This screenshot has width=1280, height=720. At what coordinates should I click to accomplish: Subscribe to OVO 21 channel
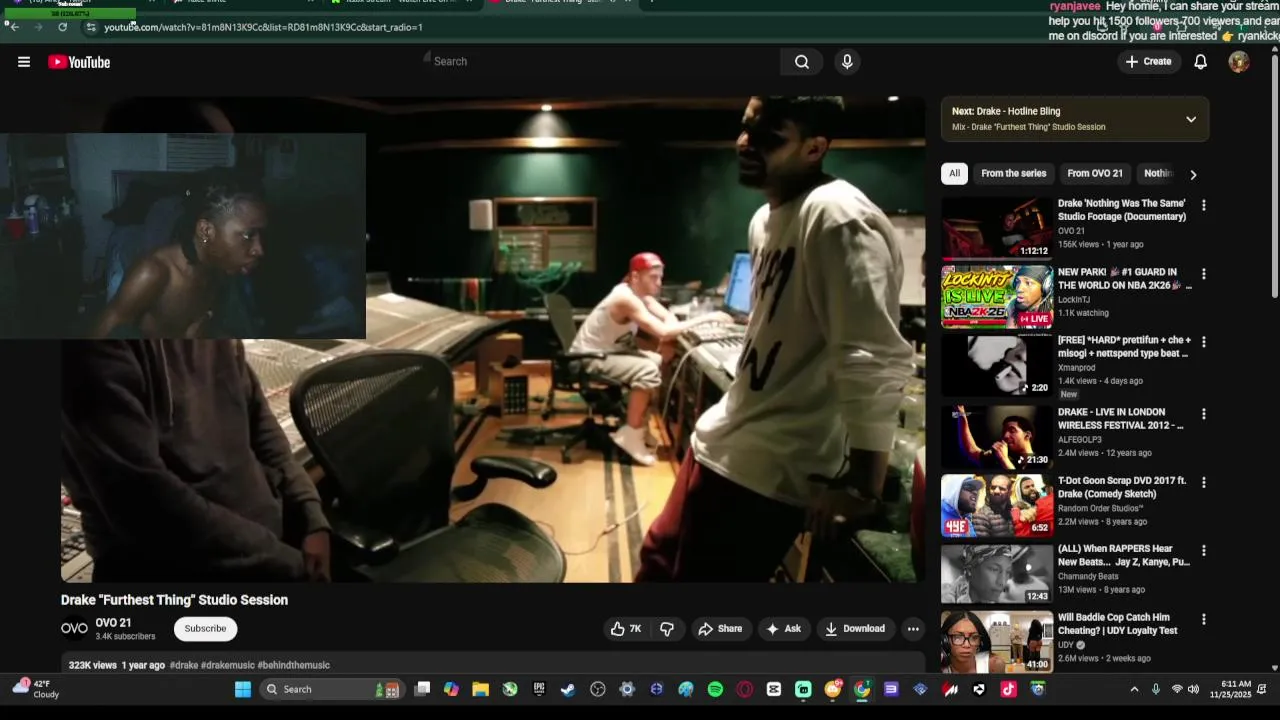(x=205, y=629)
